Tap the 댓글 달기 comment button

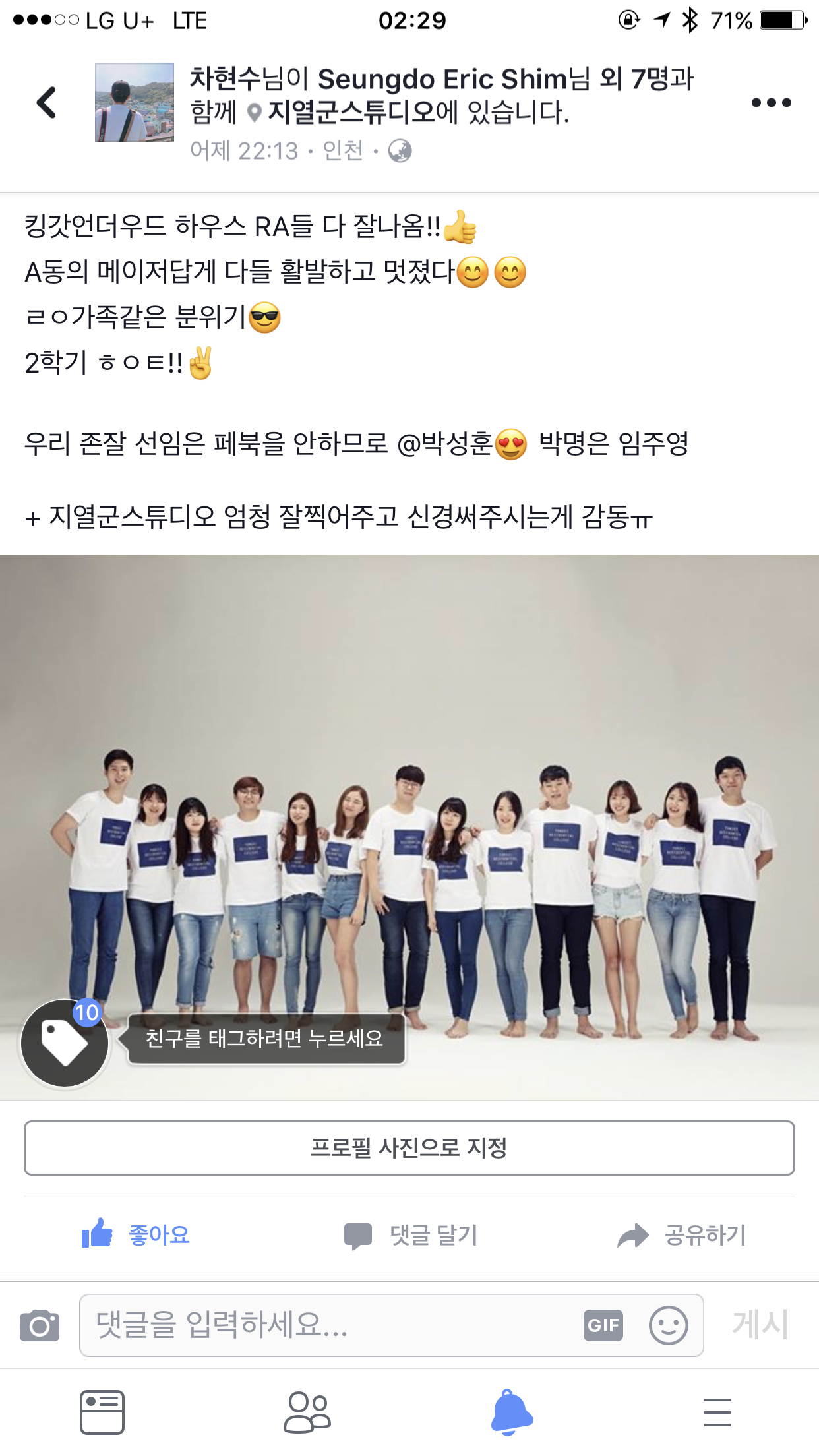click(x=410, y=1235)
